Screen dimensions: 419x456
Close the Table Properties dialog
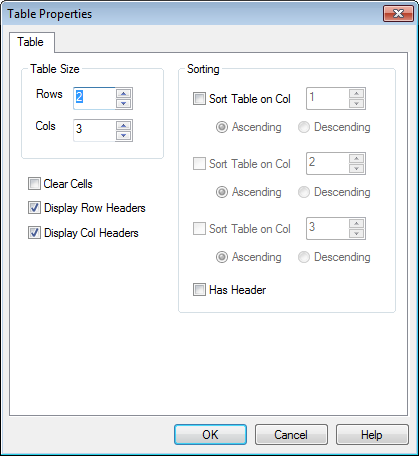[x=398, y=14]
